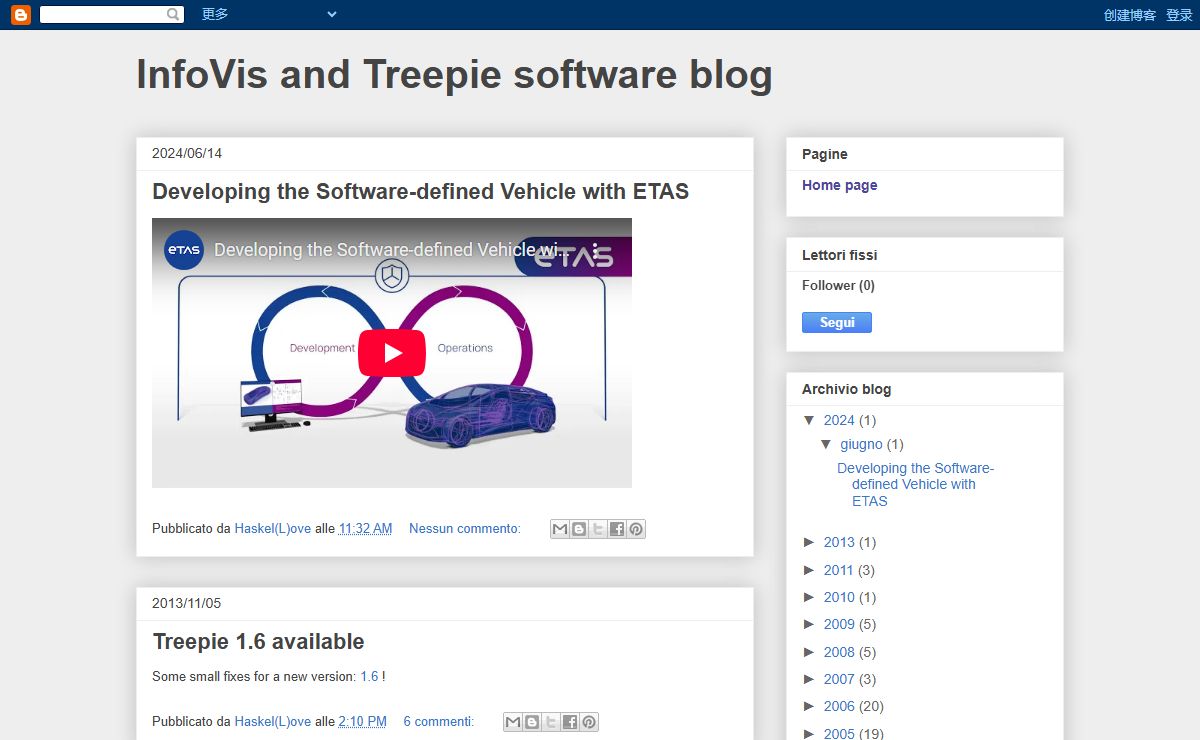
Task: Click the 2024/06/14 date header
Action: point(187,154)
